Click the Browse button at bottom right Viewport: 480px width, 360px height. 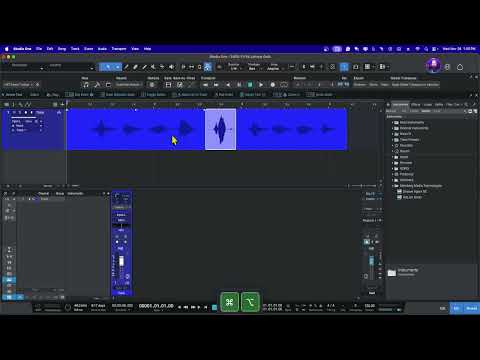click(x=472, y=308)
